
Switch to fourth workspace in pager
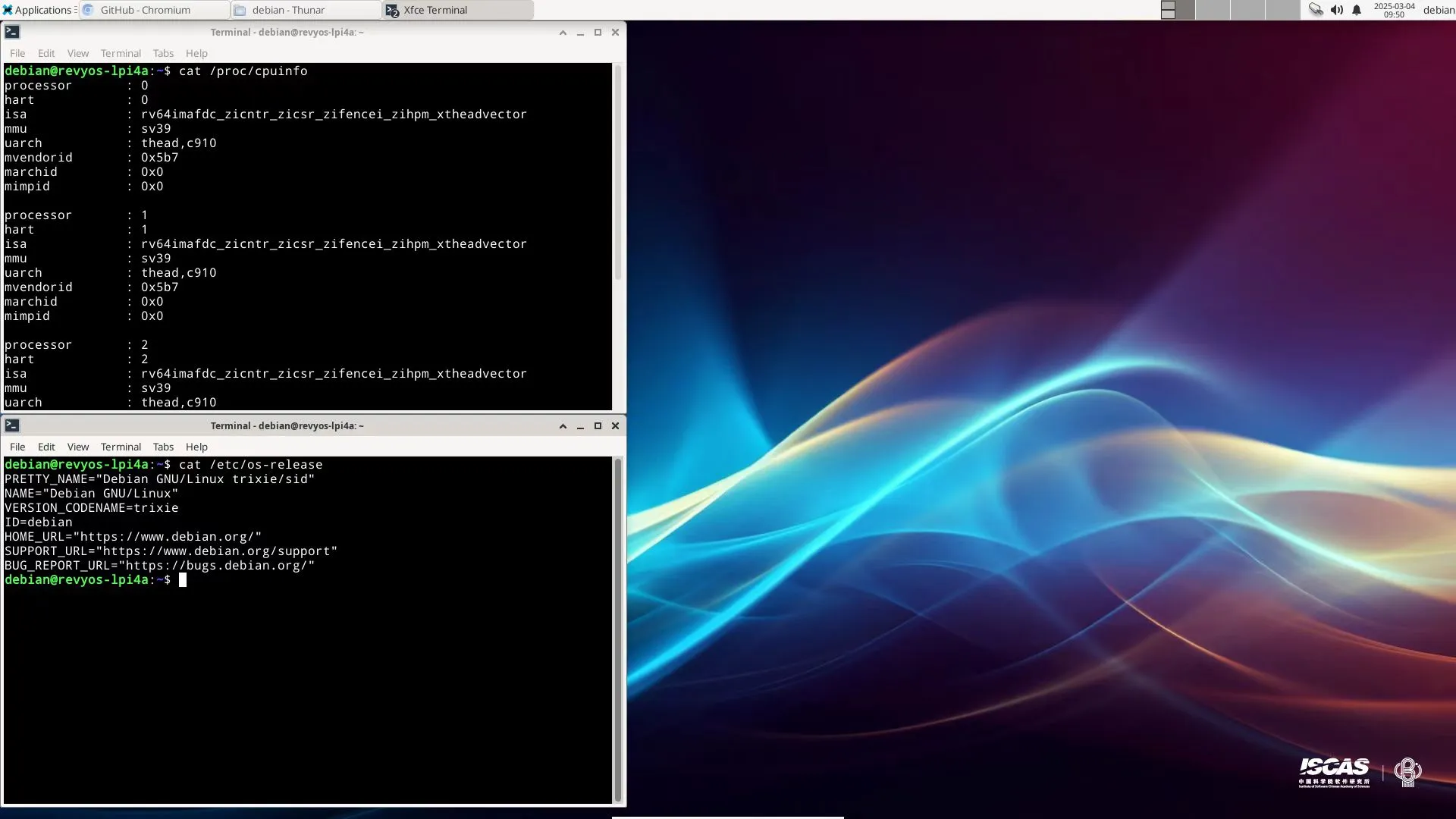pos(1282,10)
